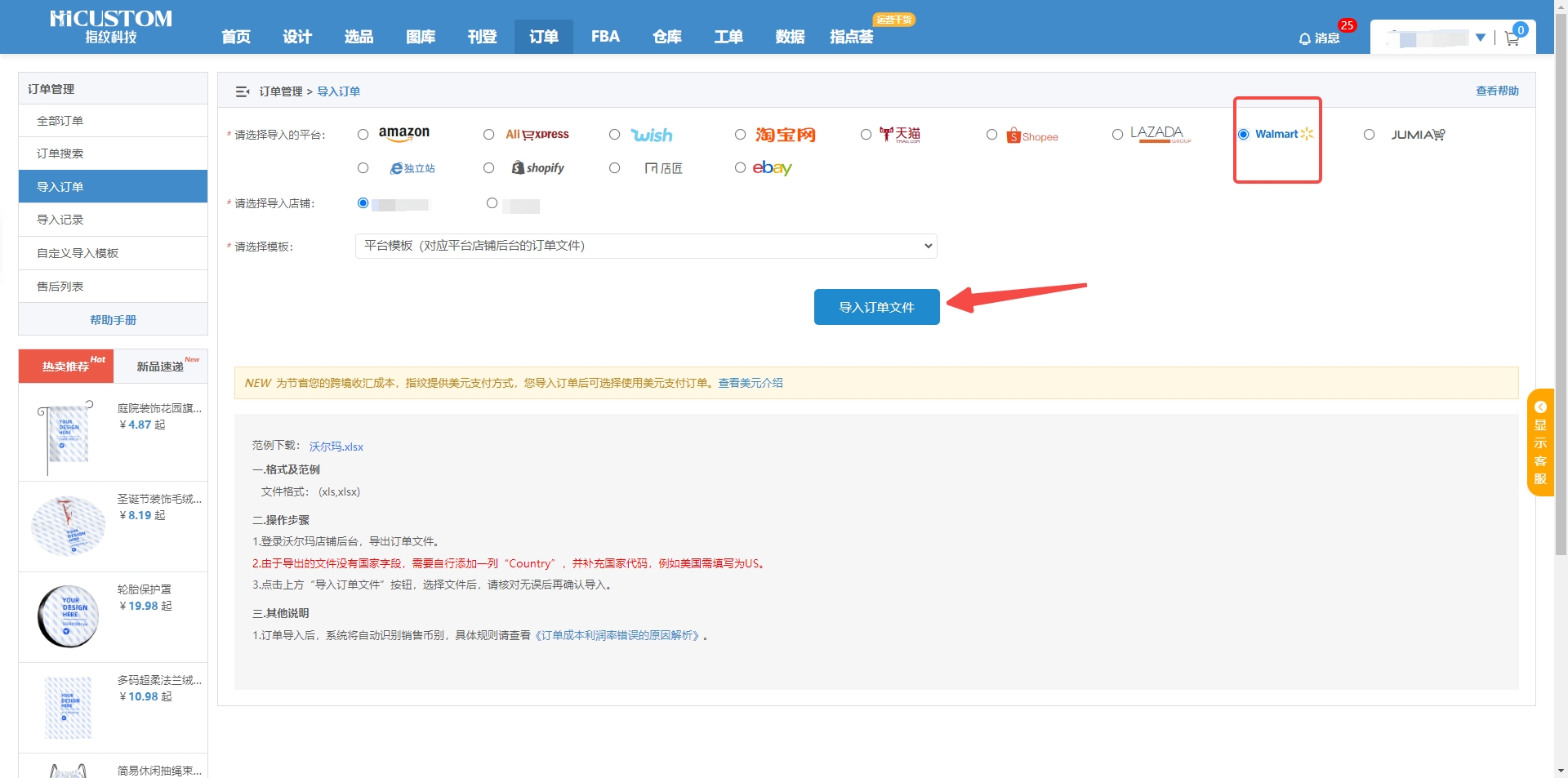Click the Lazada platform logo
The image size is (1568, 778).
tap(1160, 135)
